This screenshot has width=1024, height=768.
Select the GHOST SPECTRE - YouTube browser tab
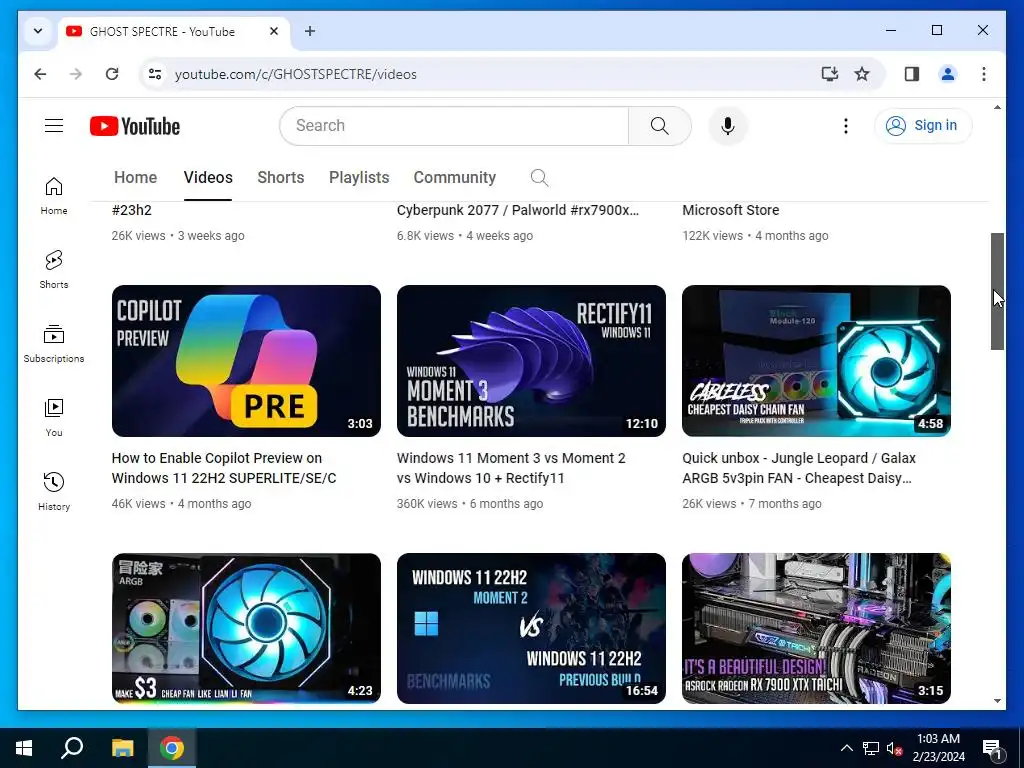pyautogui.click(x=174, y=31)
